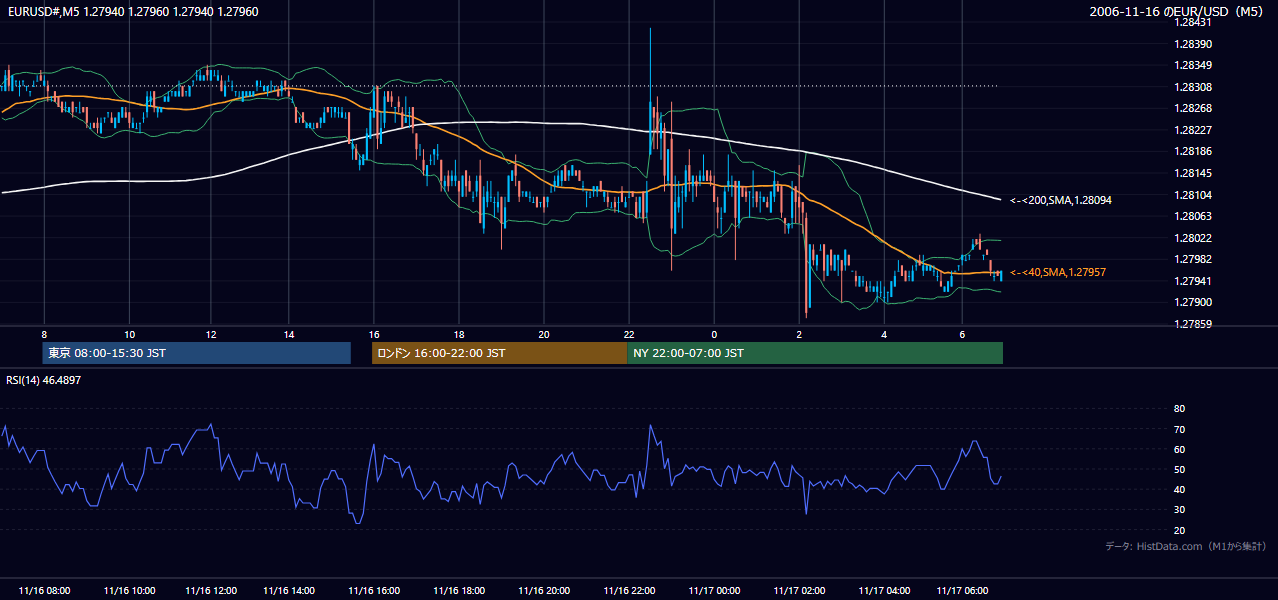Select the ロンドン 16:00-22:00 JST session bar

pyautogui.click(x=499, y=353)
